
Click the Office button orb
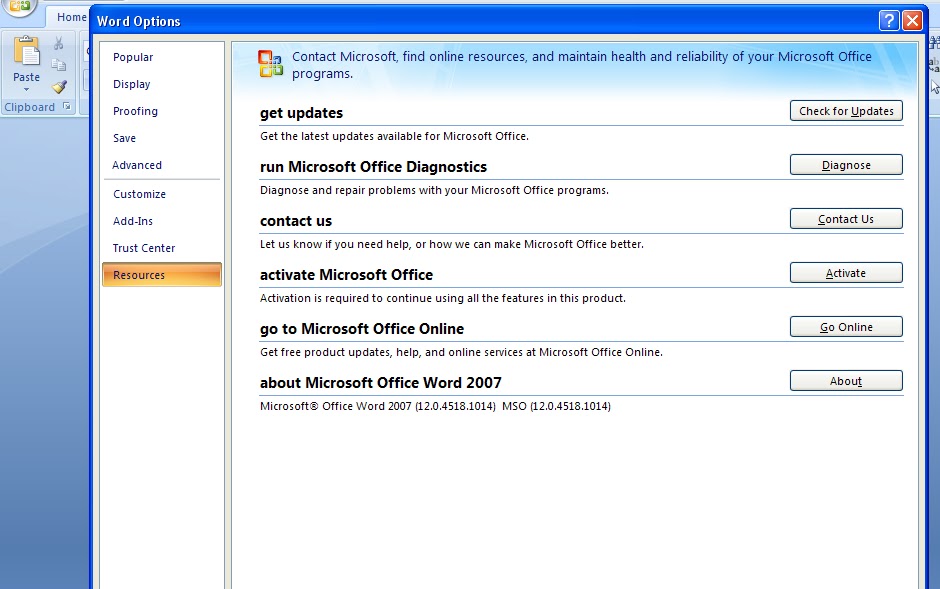pyautogui.click(x=20, y=7)
